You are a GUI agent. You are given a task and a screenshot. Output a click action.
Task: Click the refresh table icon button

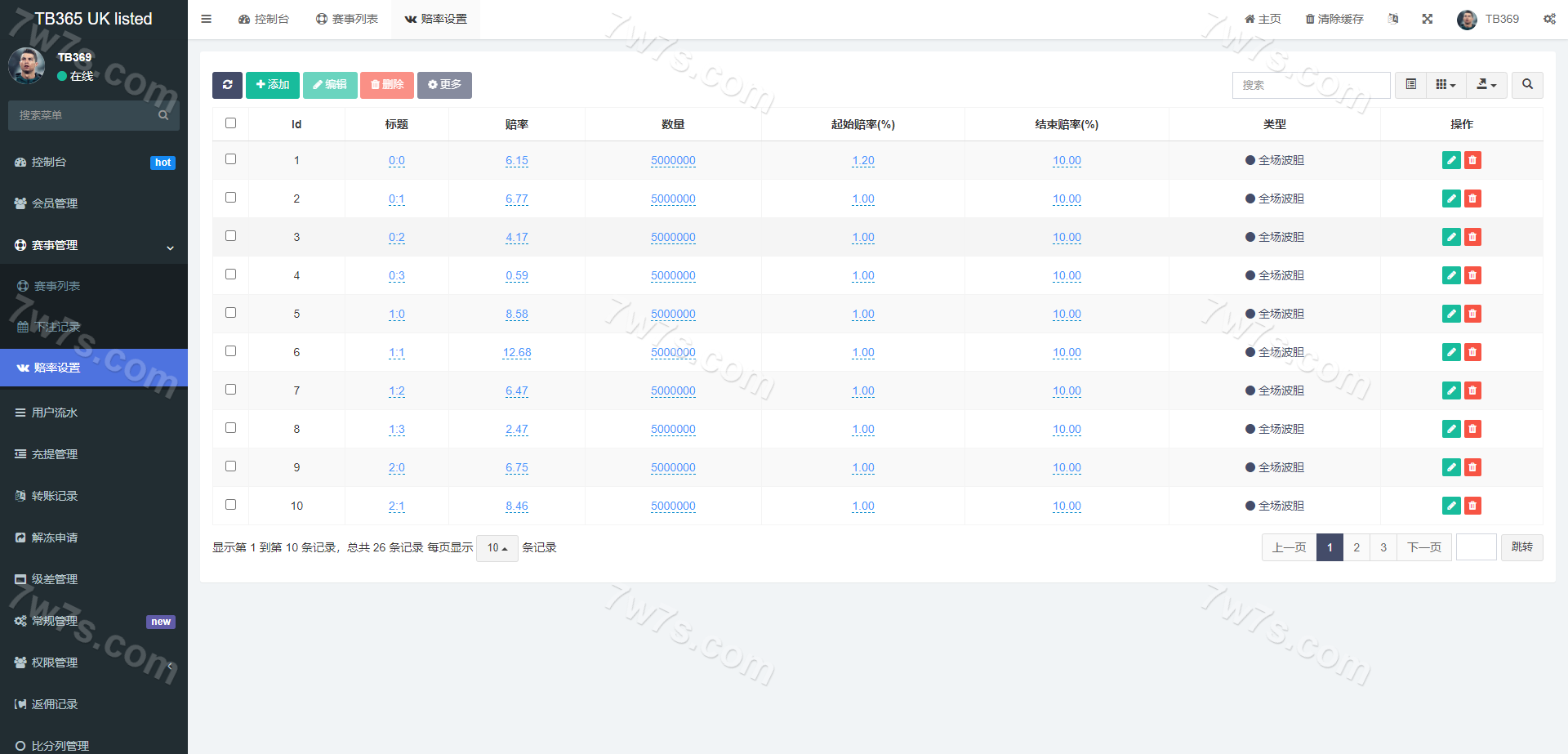click(x=227, y=85)
